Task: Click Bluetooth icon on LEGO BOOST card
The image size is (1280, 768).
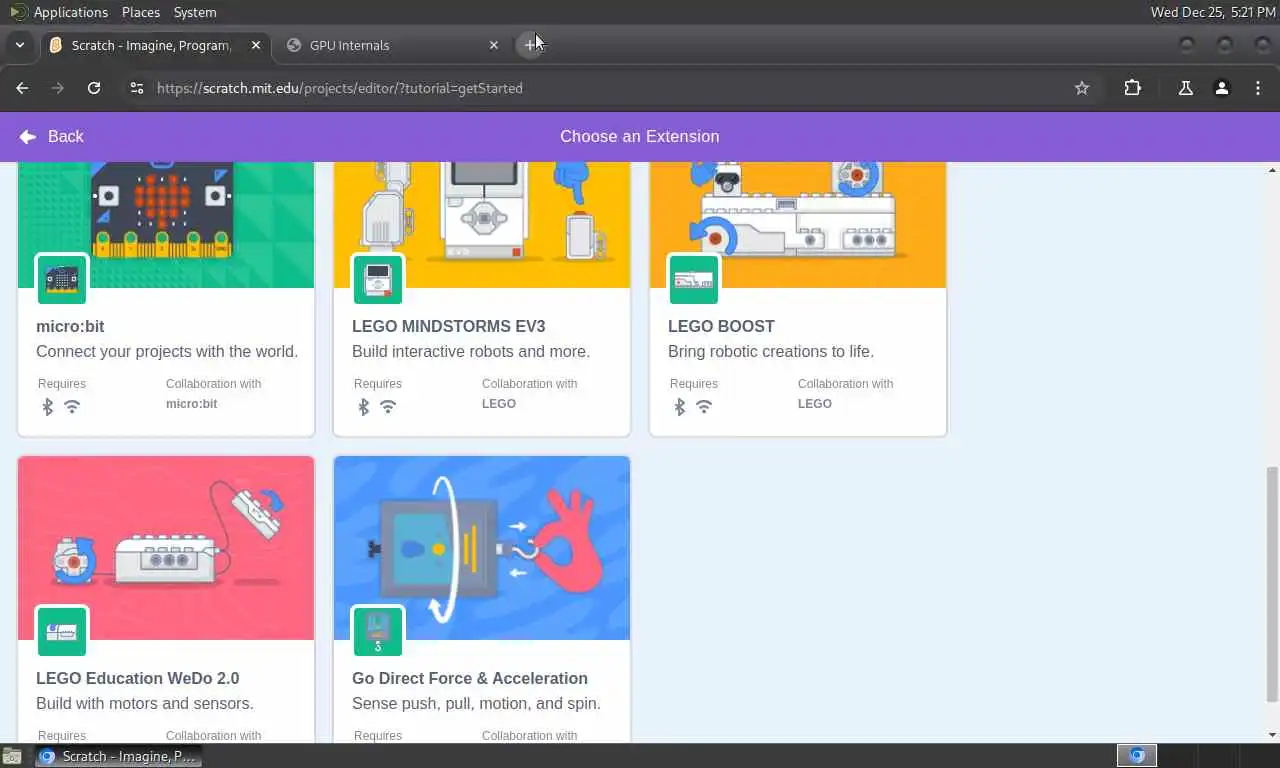Action: [x=679, y=407]
